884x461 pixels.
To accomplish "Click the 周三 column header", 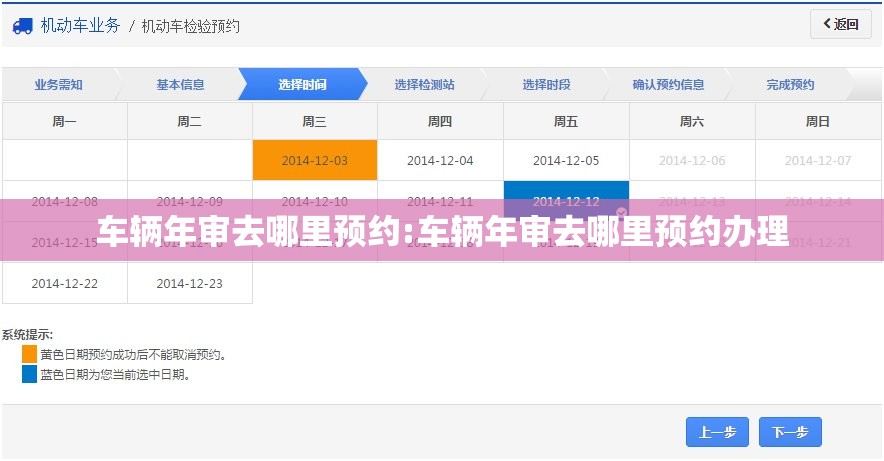I will point(315,121).
